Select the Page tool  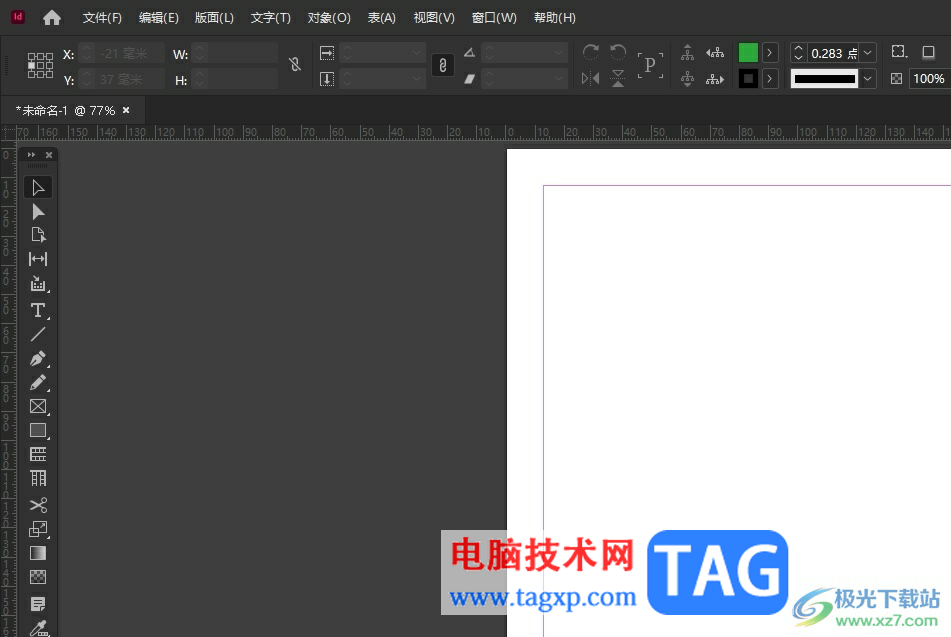click(x=38, y=235)
